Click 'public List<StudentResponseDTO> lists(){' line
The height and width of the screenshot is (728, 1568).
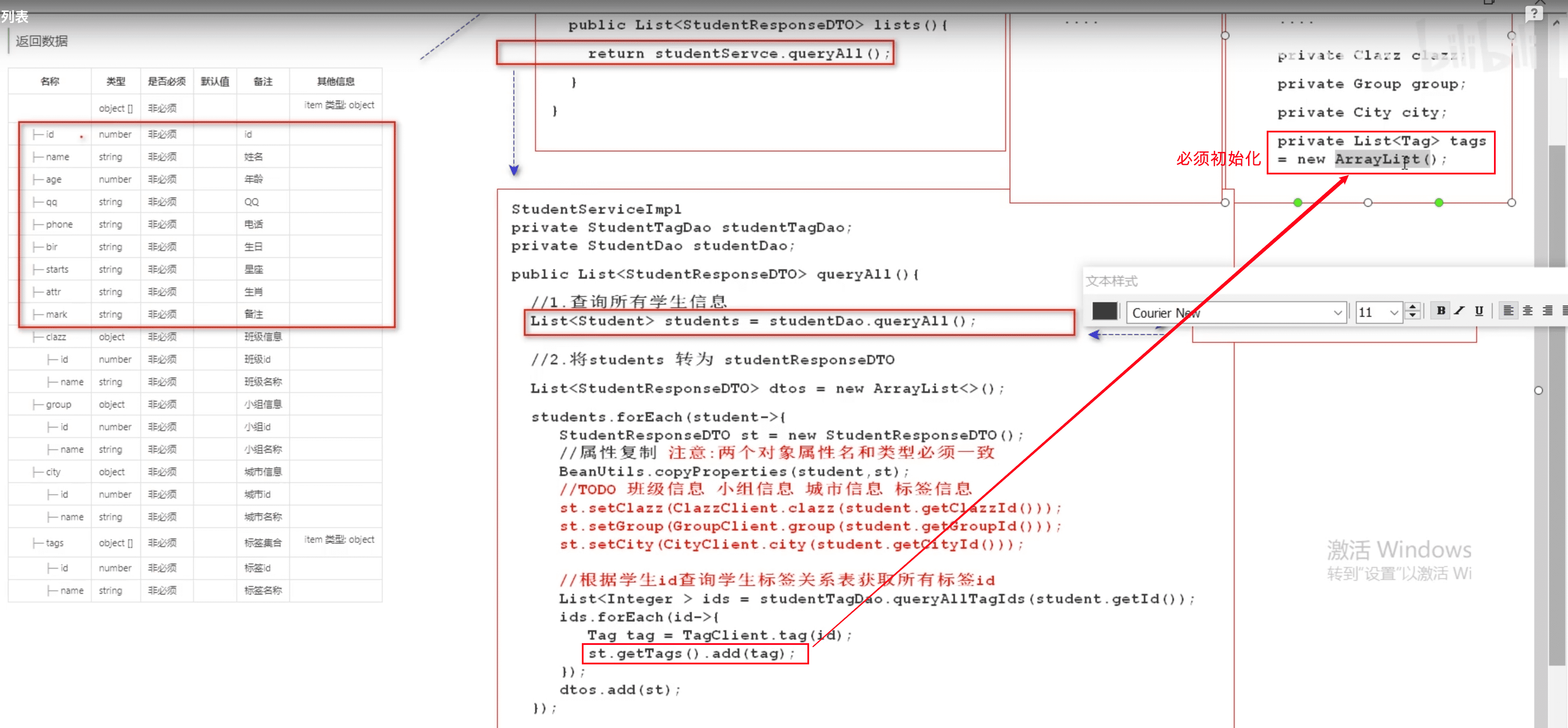pos(758,25)
